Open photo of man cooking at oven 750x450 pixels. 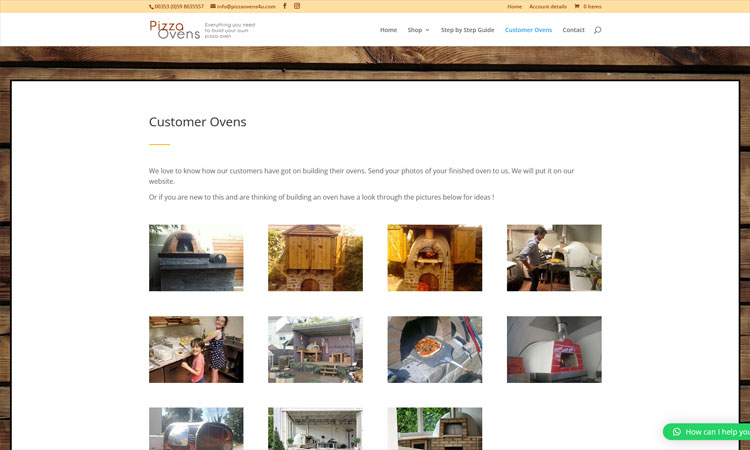tap(554, 258)
